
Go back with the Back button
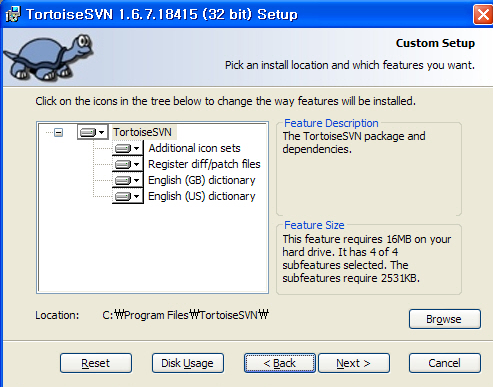pyautogui.click(x=280, y=363)
